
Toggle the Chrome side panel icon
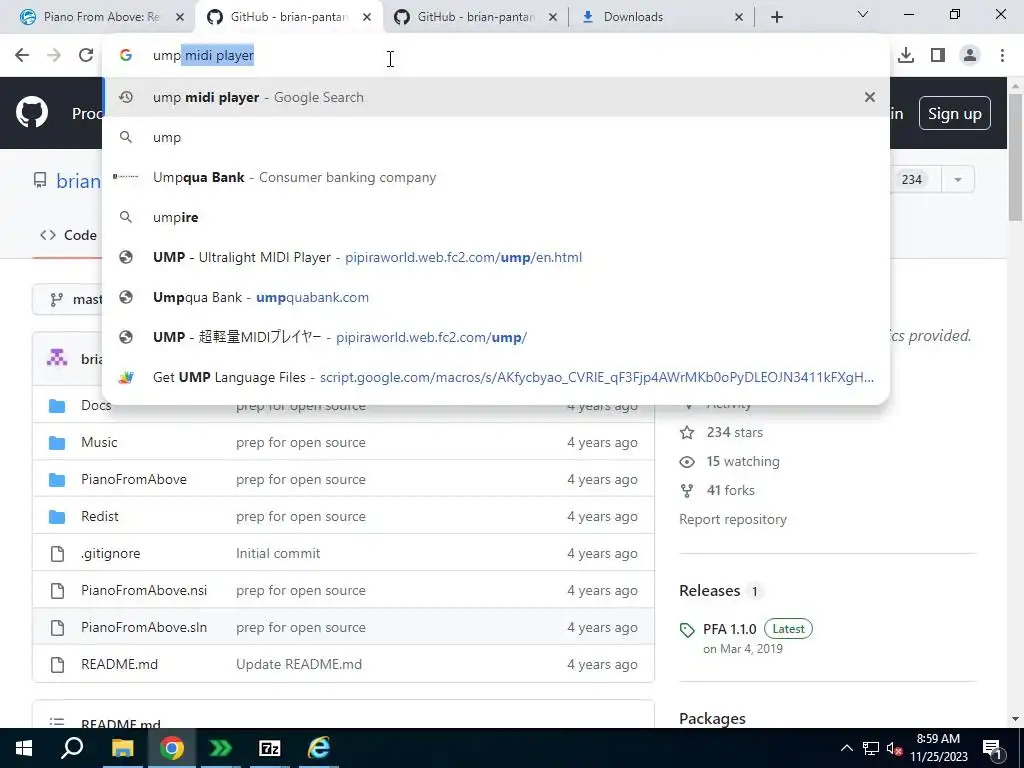click(x=938, y=56)
